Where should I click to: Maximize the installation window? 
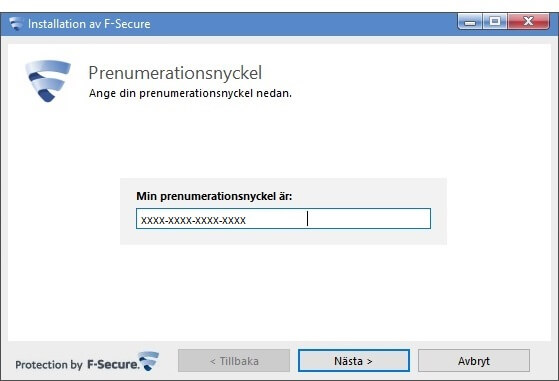tap(495, 22)
